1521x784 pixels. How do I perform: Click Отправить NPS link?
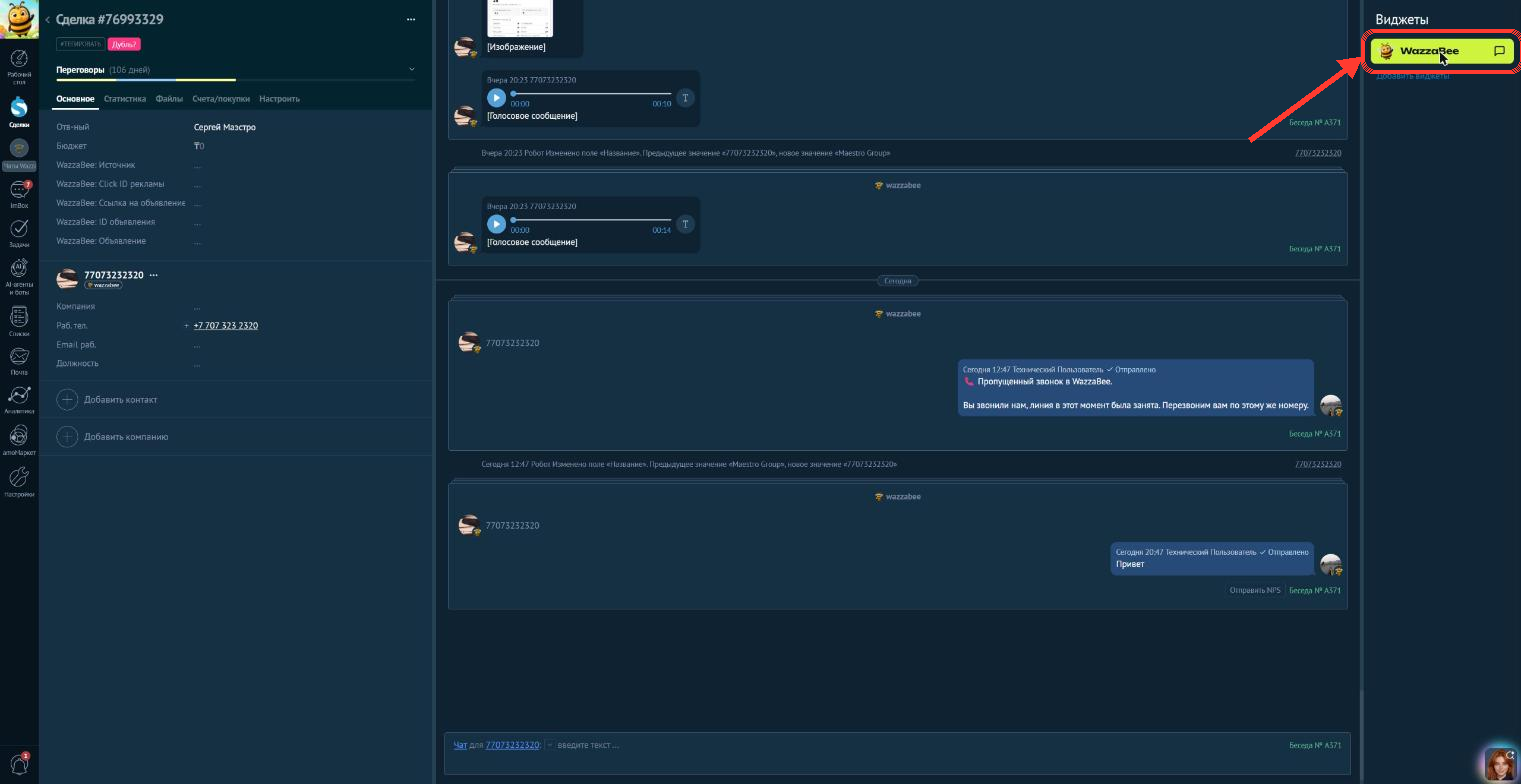[1255, 591]
